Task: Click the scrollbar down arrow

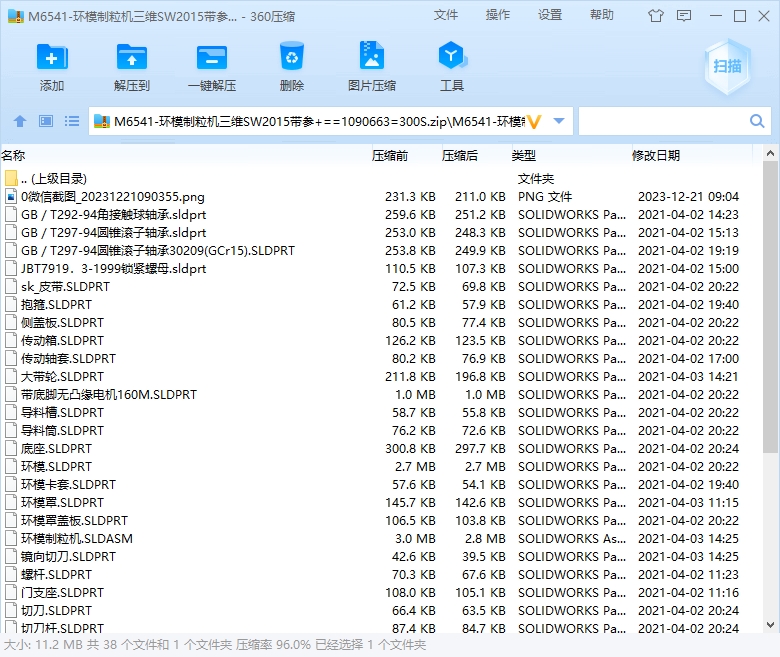Action: [x=770, y=625]
